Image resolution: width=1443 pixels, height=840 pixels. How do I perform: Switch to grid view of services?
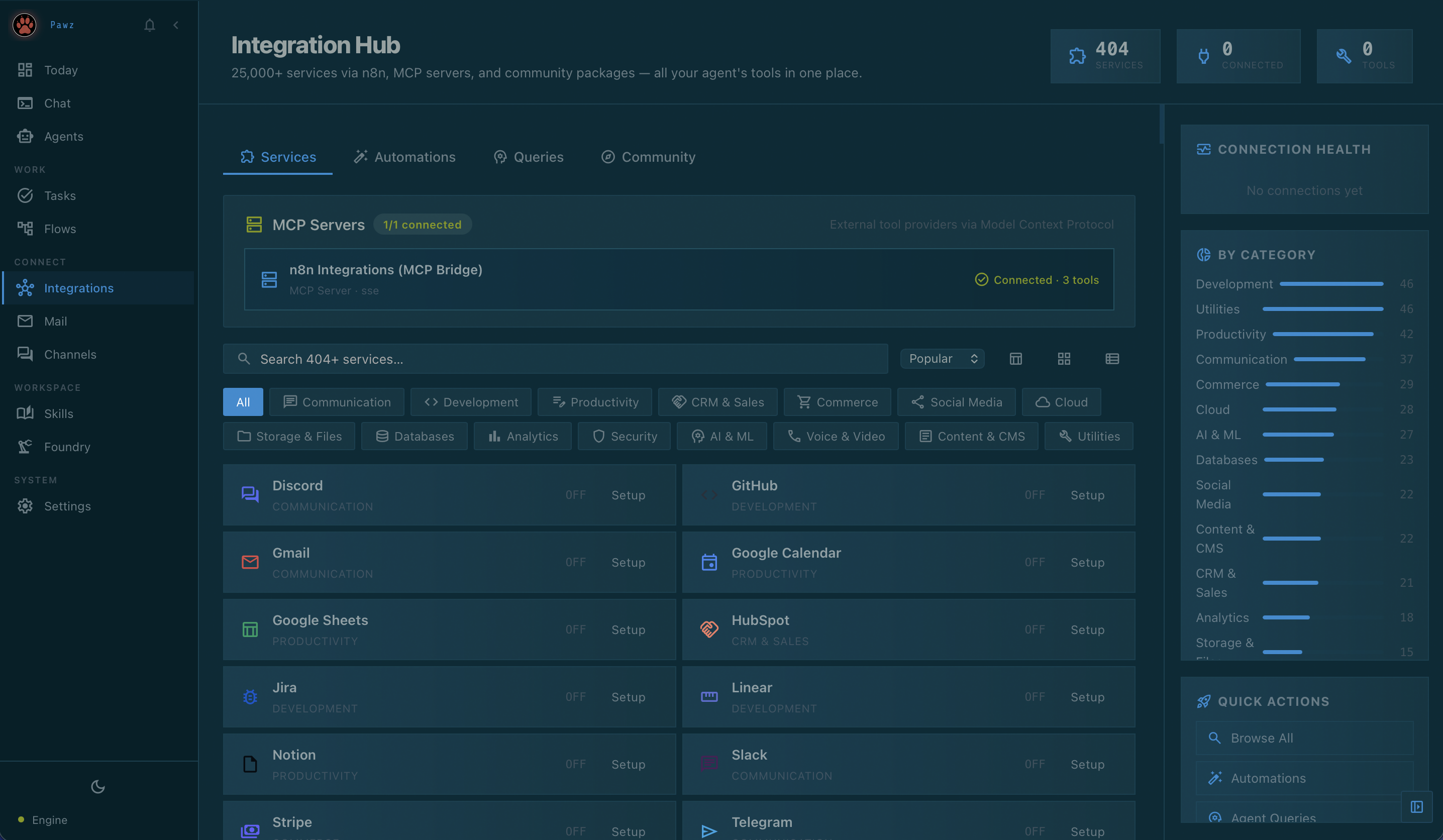(1065, 358)
